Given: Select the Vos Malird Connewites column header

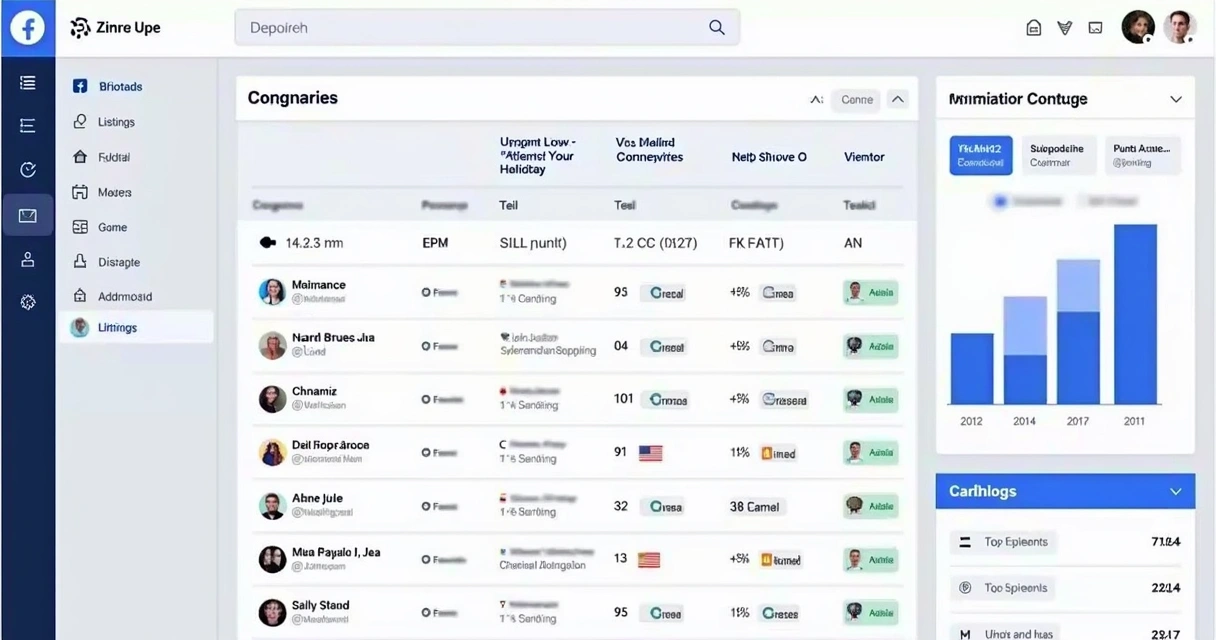Looking at the screenshot, I should pyautogui.click(x=649, y=150).
